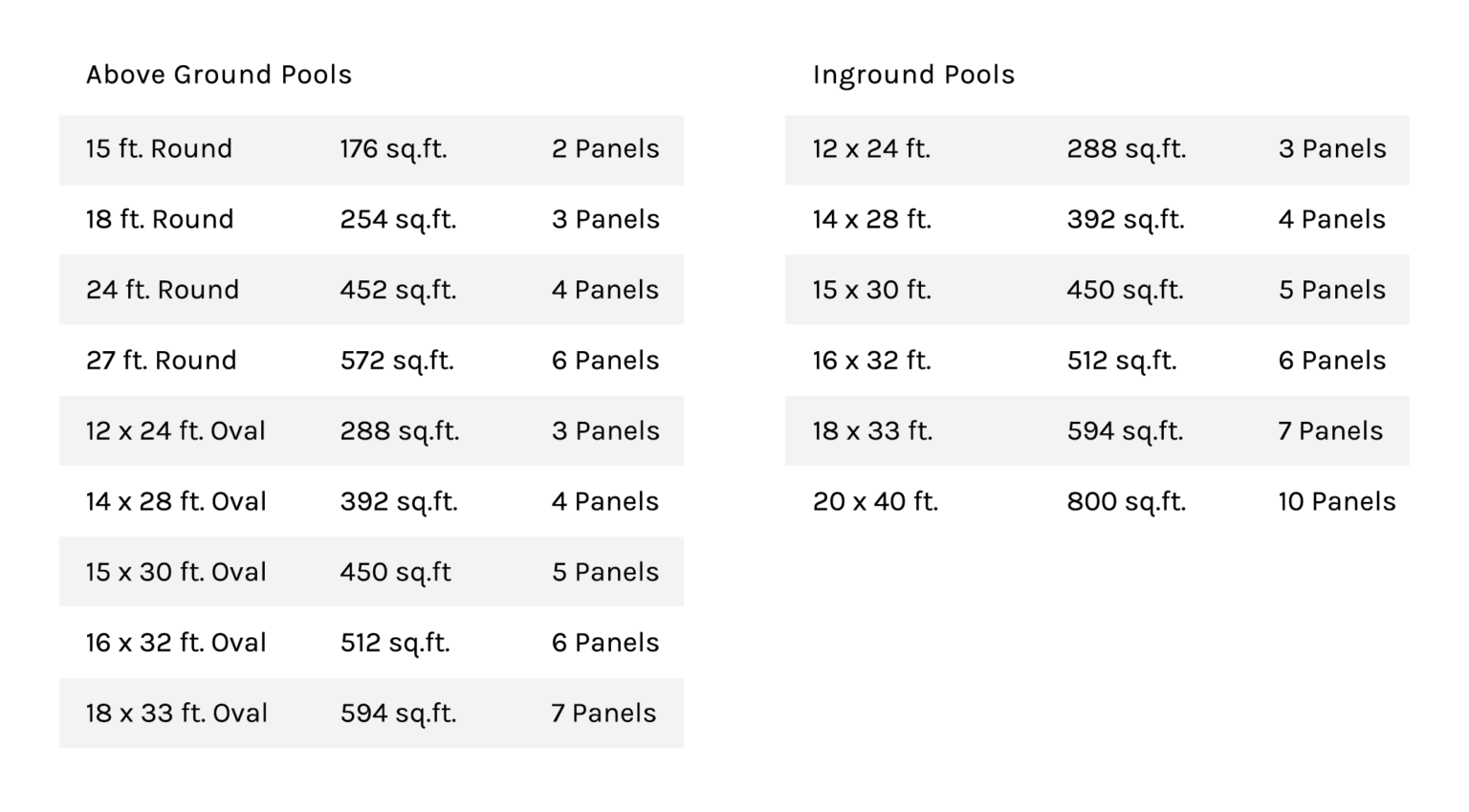
Task: Select 16 x 32 ft. Oval entry
Action: pos(176,643)
